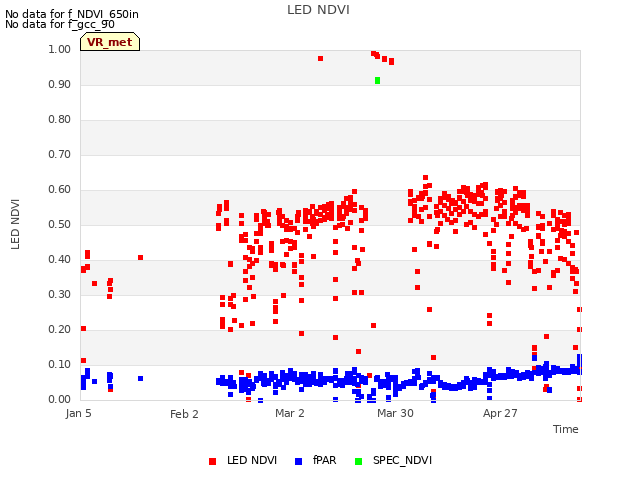Image resolution: width=640 pixels, height=480 pixels.
Task: Click the Apr 27 x-axis tick label
Action: (500, 413)
